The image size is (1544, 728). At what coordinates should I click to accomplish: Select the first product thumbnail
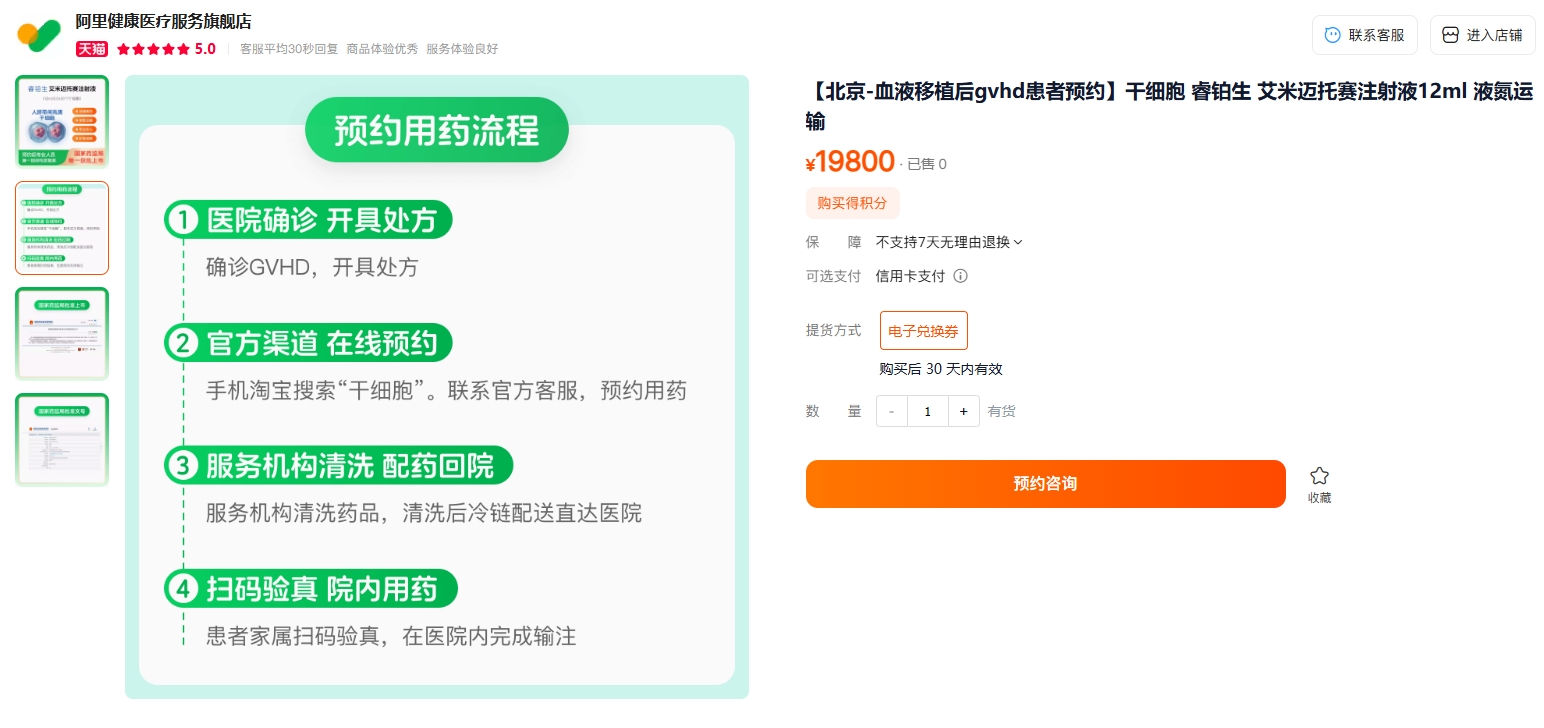click(x=61, y=121)
